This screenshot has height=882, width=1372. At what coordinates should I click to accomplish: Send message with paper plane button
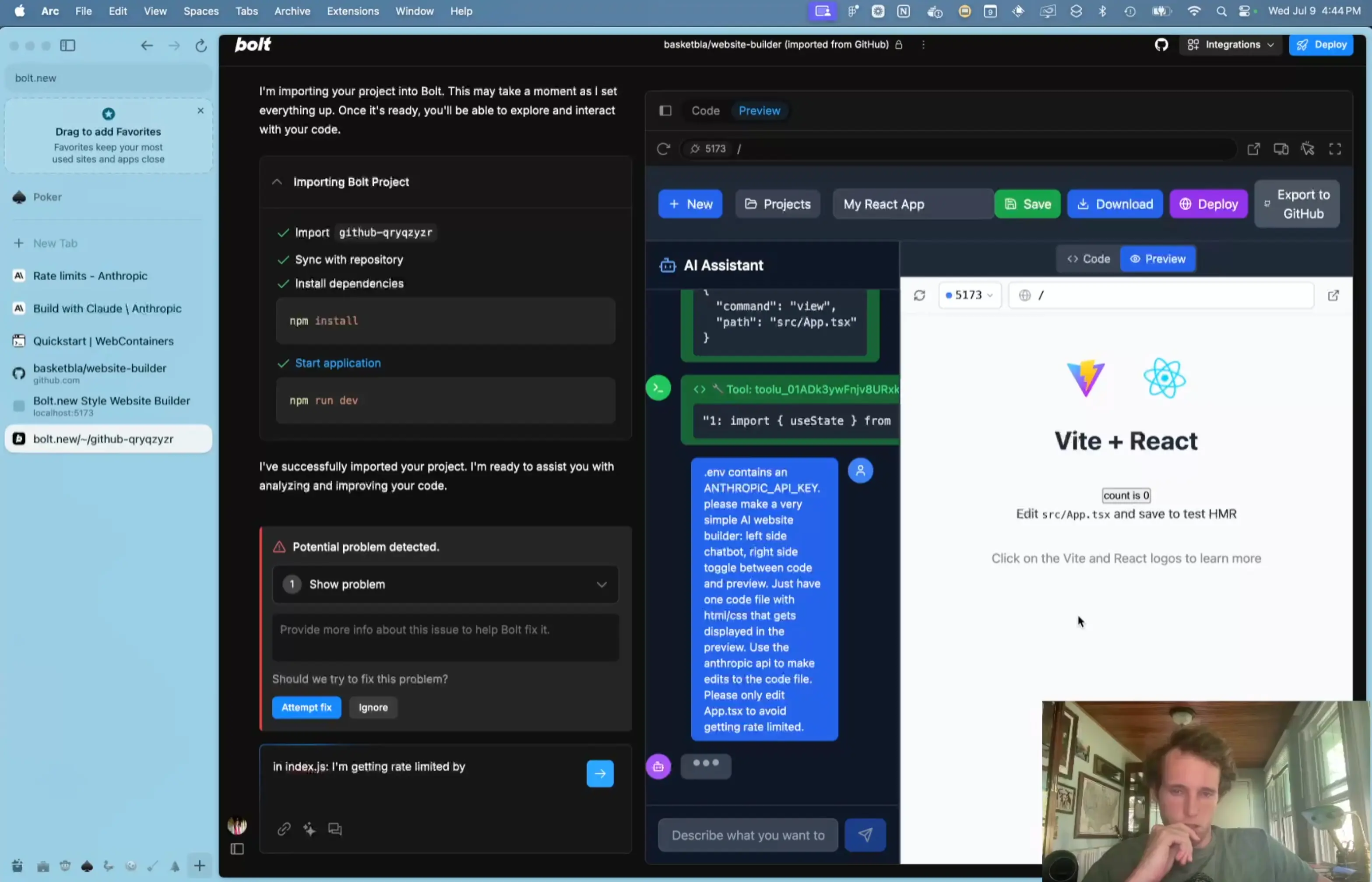[865, 835]
